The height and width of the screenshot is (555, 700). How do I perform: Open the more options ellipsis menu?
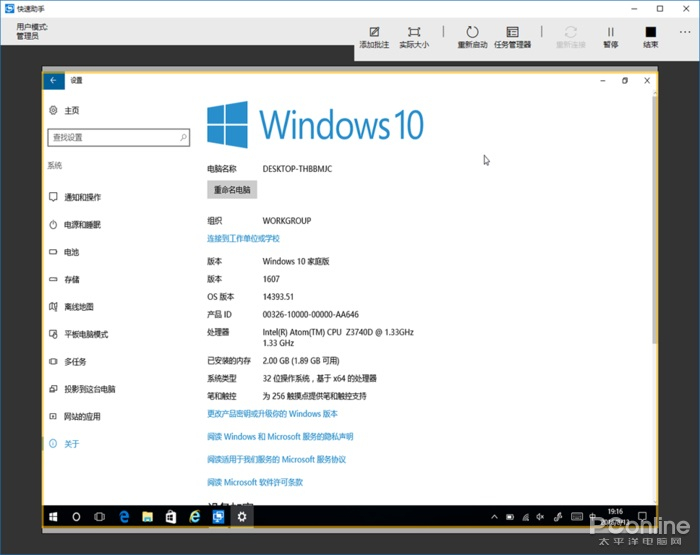(685, 33)
